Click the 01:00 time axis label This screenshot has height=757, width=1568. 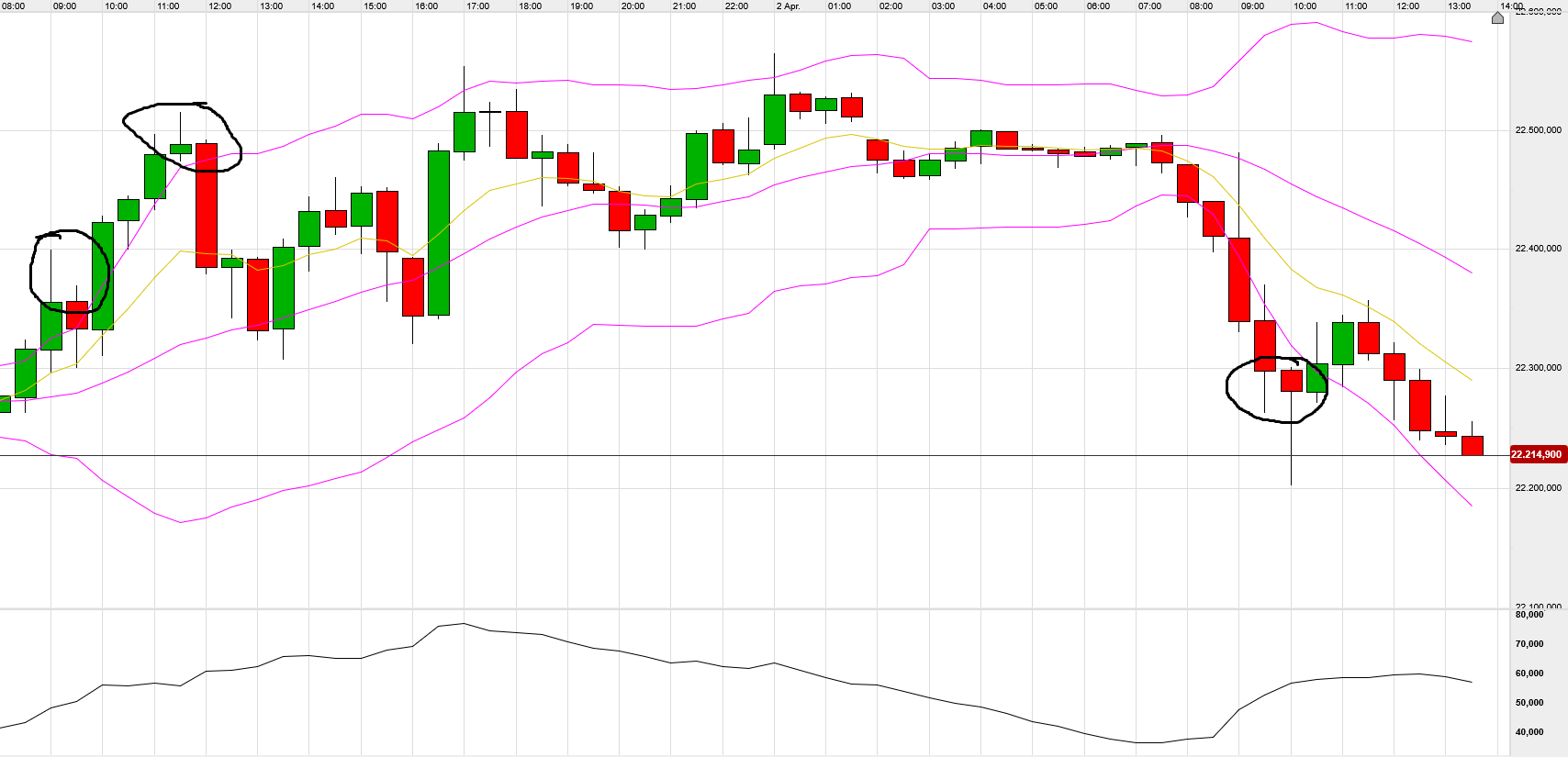click(839, 6)
